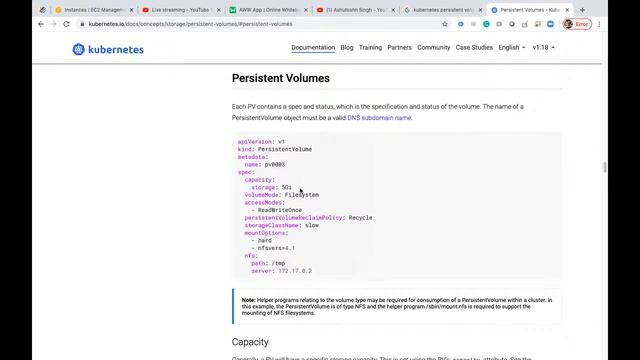Click the Persistent Volumes heading
This screenshot has height=360, width=640.
(x=281, y=78)
